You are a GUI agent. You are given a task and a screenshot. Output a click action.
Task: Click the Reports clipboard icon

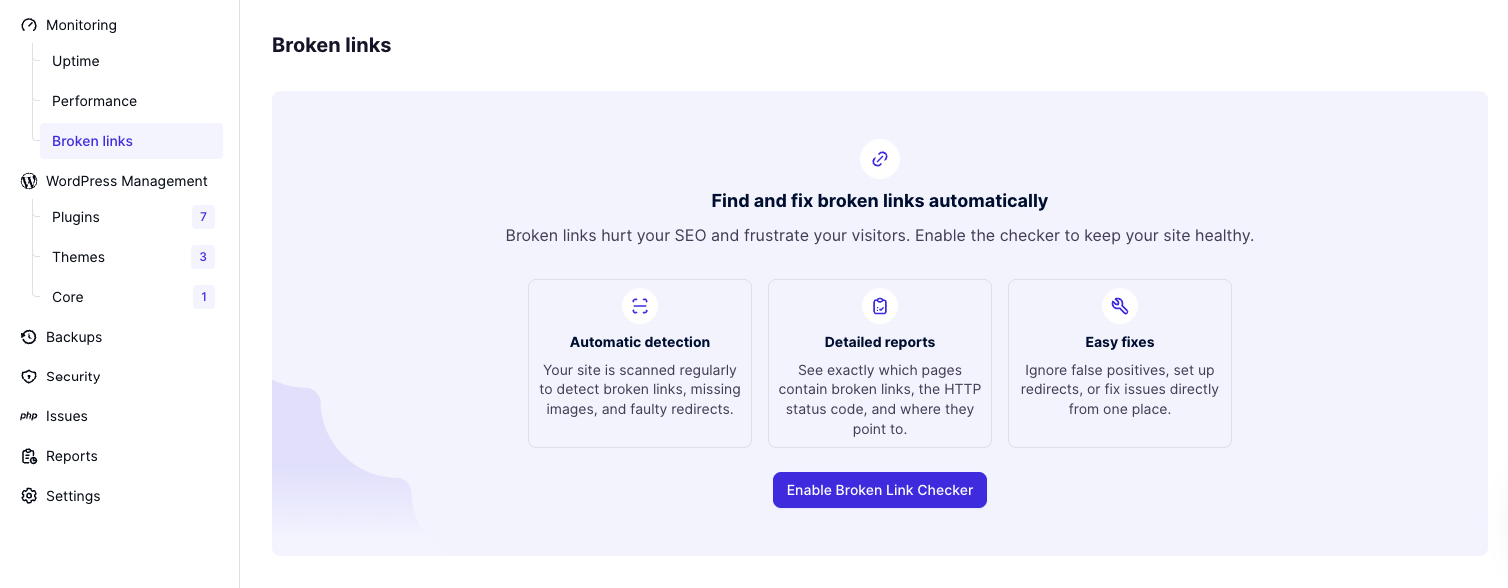[x=29, y=456]
